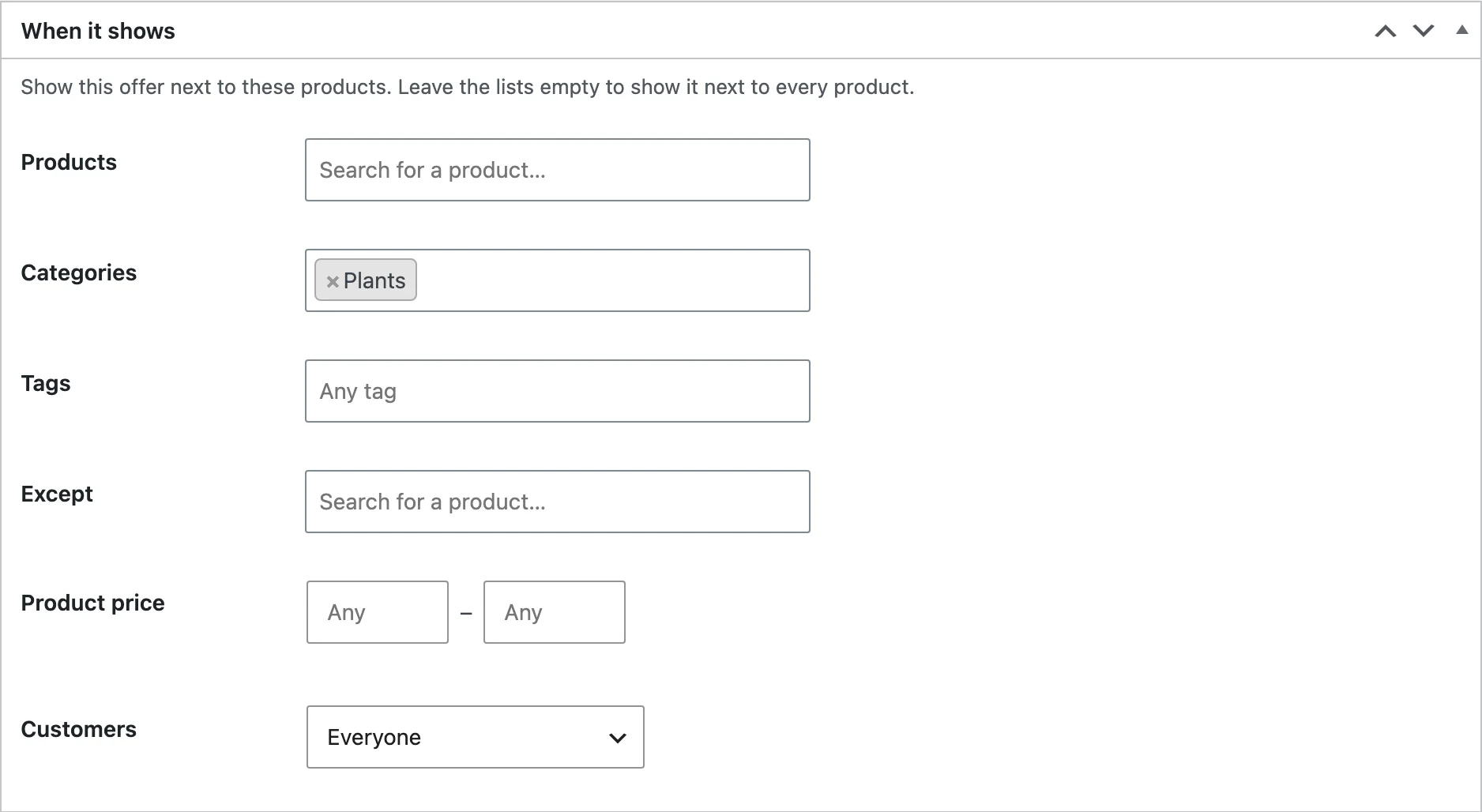Click the Customers label
The image size is (1482, 812).
click(x=79, y=729)
